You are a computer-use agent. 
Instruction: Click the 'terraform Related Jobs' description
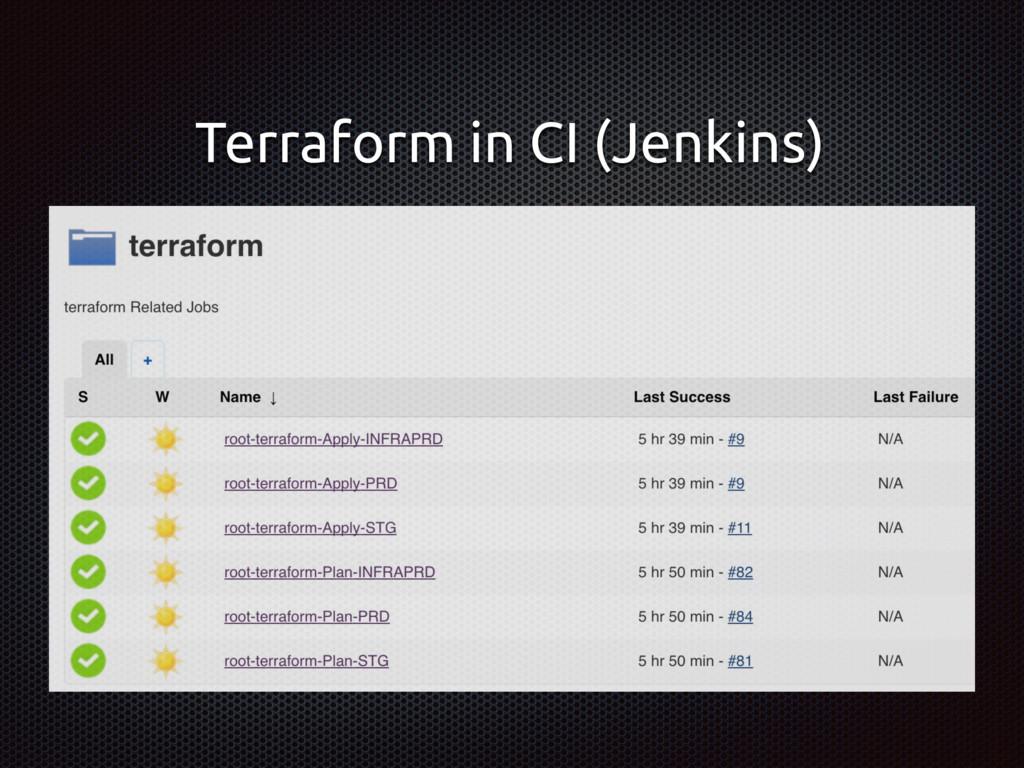(141, 307)
